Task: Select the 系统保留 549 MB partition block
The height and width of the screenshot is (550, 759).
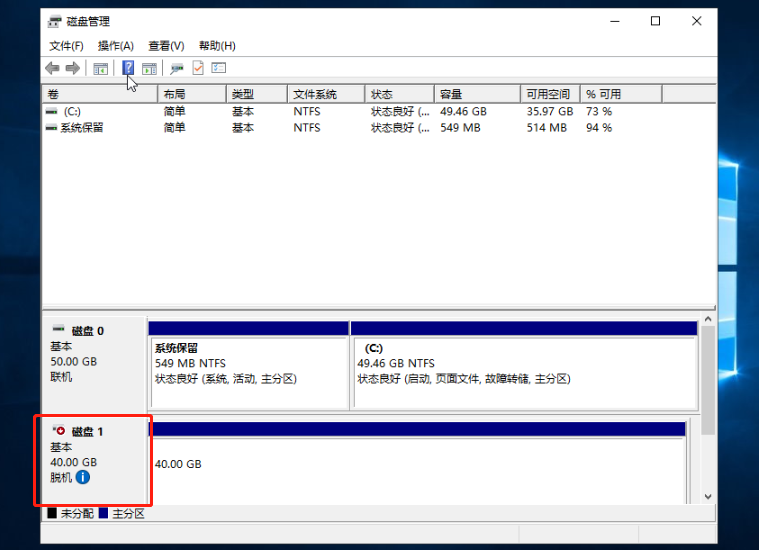Action: 249,366
